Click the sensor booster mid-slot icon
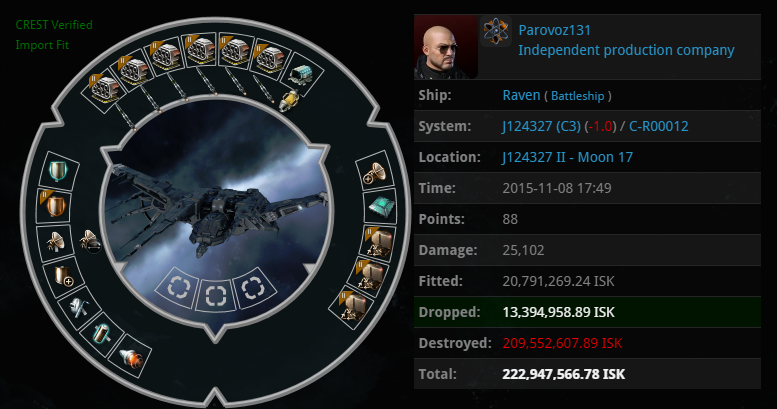777x409 pixels. [54, 241]
